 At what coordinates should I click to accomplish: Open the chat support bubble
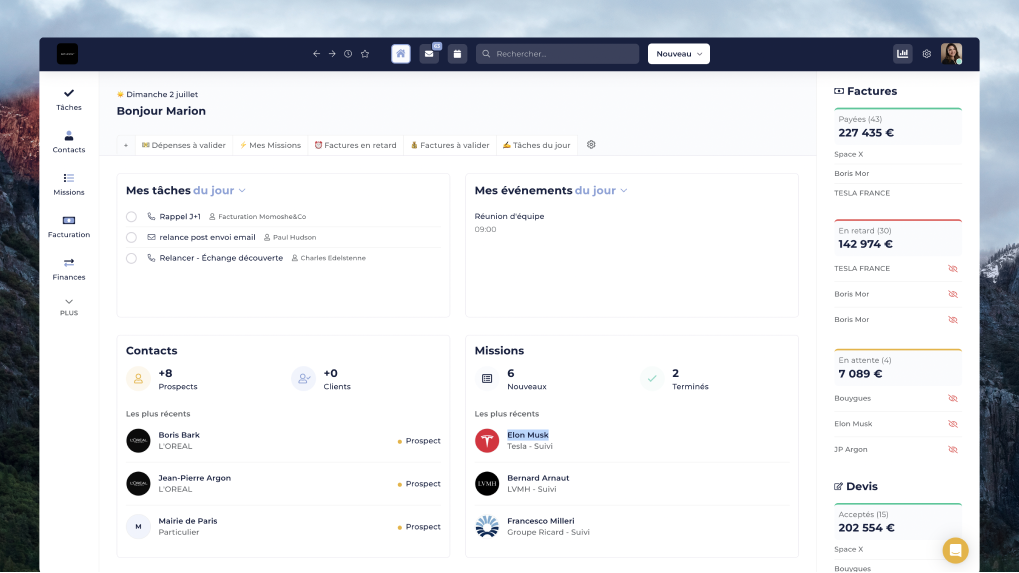pyautogui.click(x=955, y=551)
